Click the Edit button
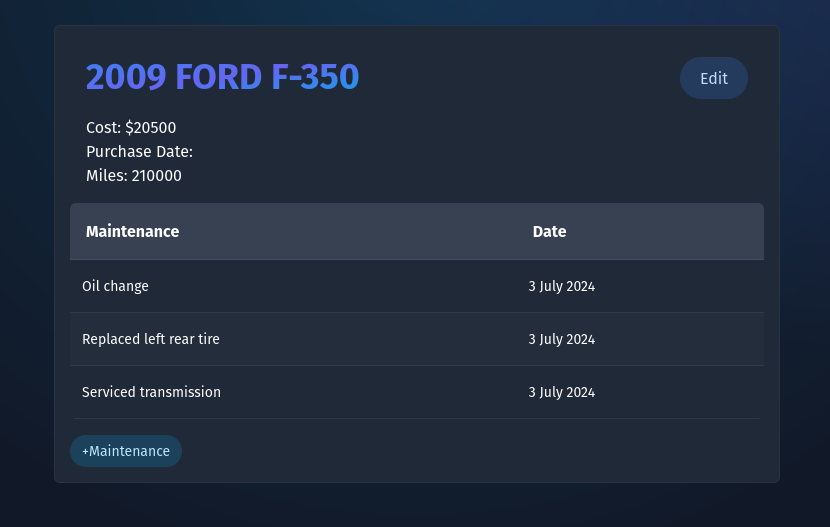The image size is (830, 527). click(713, 78)
